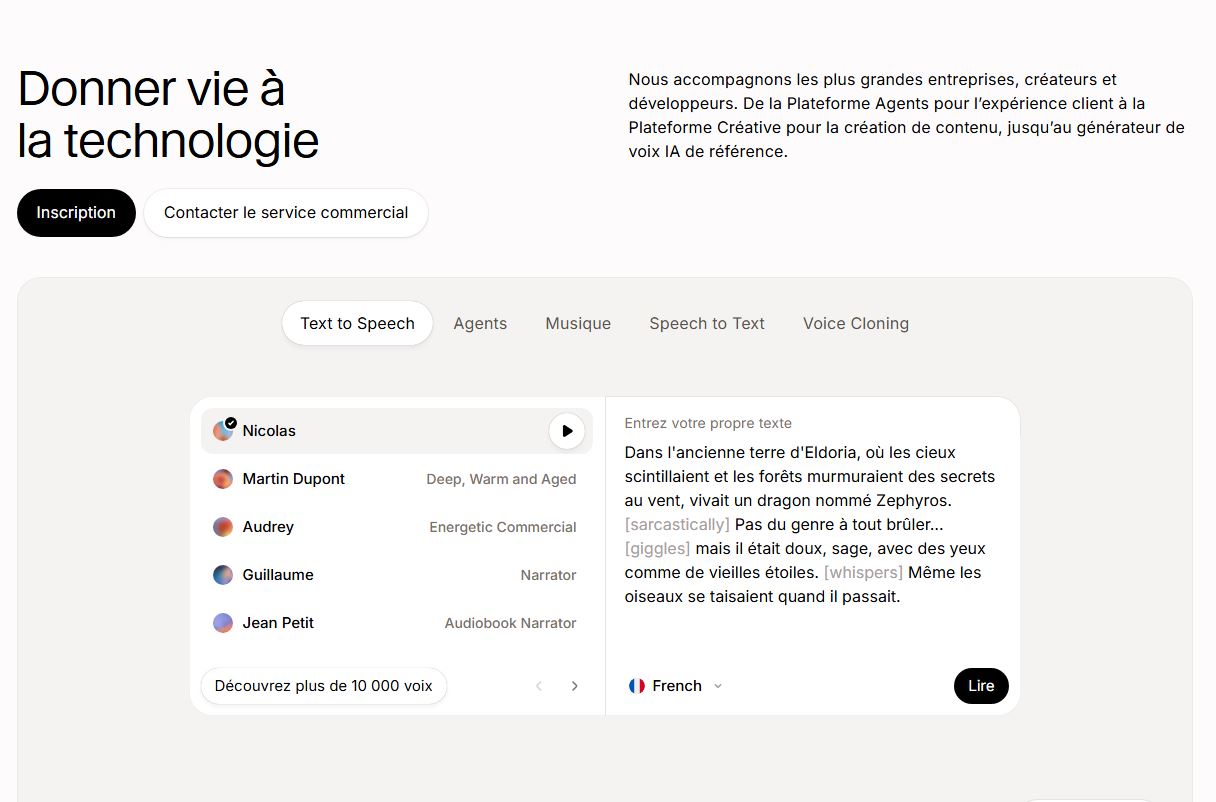Click Guillaume's voice avatar icon

(223, 575)
